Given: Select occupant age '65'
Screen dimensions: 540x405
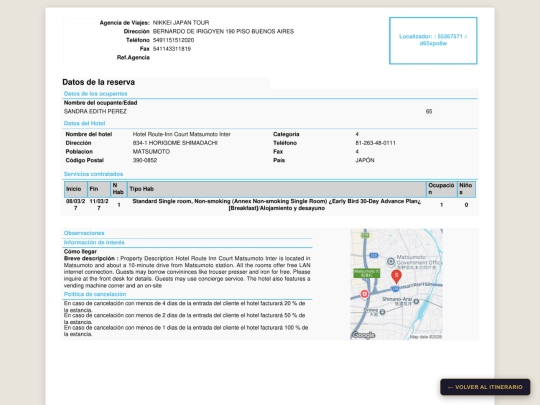Looking at the screenshot, I should coord(429,112).
